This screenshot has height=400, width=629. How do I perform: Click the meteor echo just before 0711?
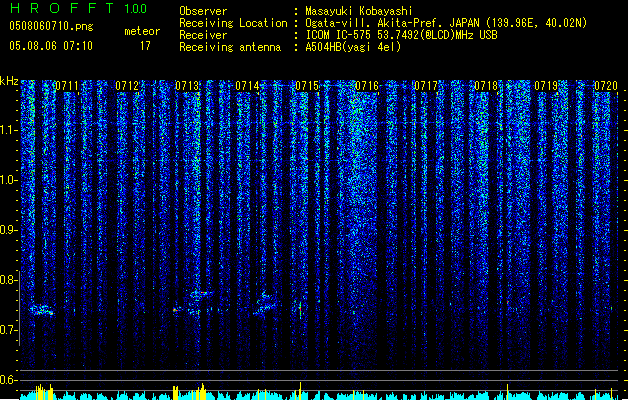42,310
